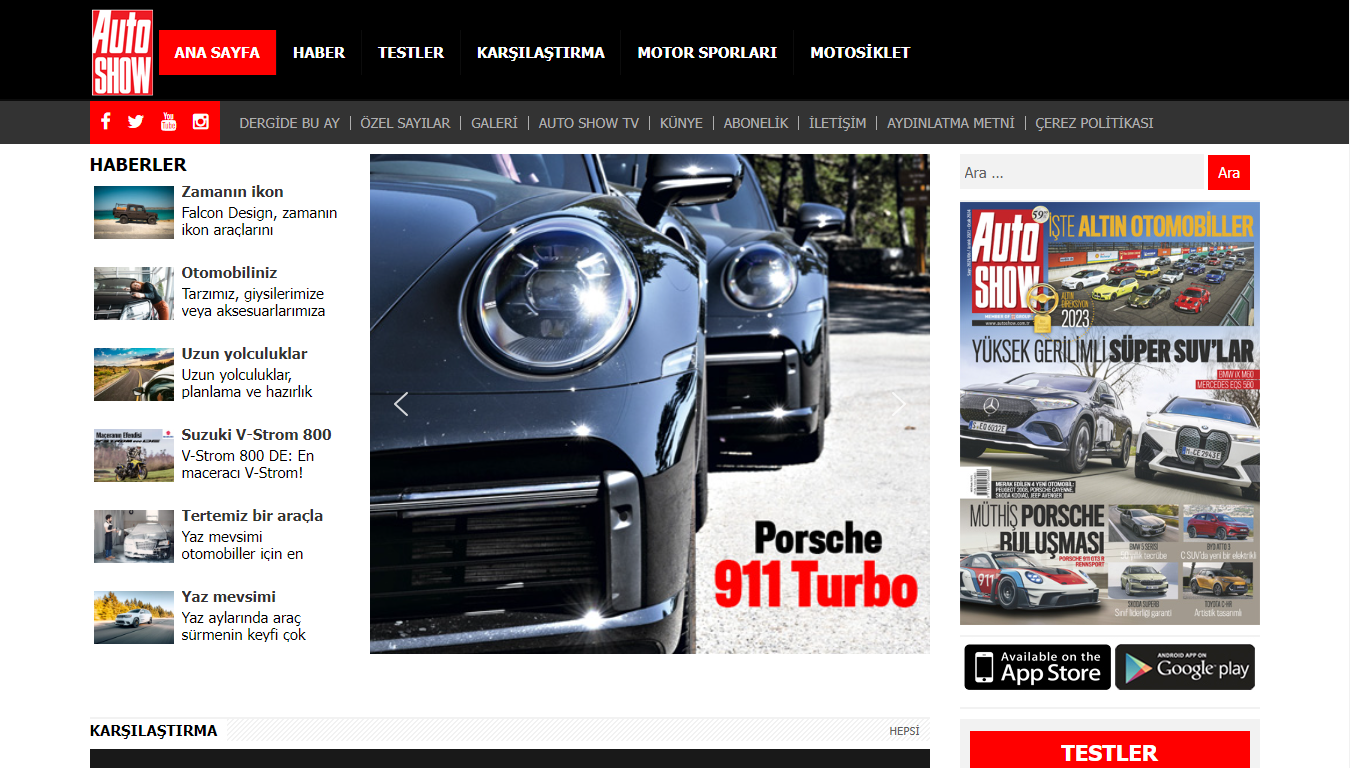The height and width of the screenshot is (768, 1350).
Task: Open the Facebook social icon
Action: pos(105,122)
